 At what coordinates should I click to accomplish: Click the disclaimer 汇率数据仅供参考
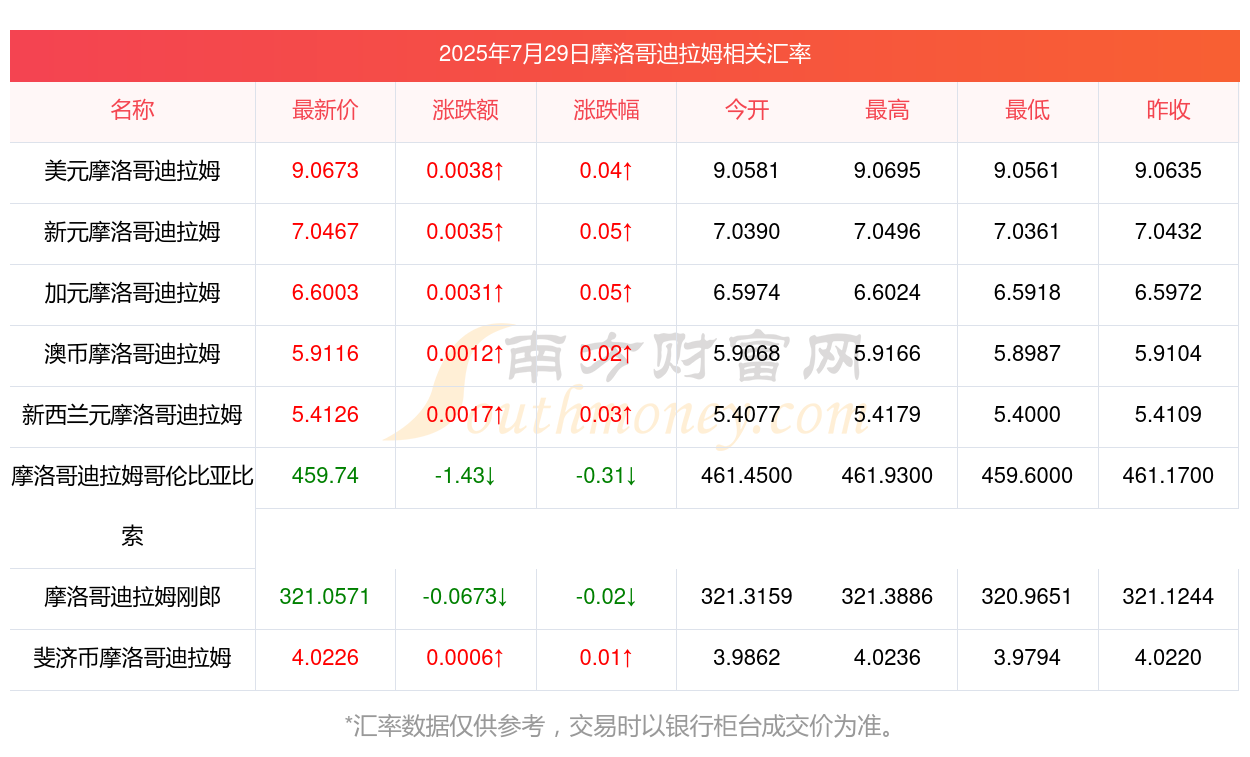(x=449, y=726)
